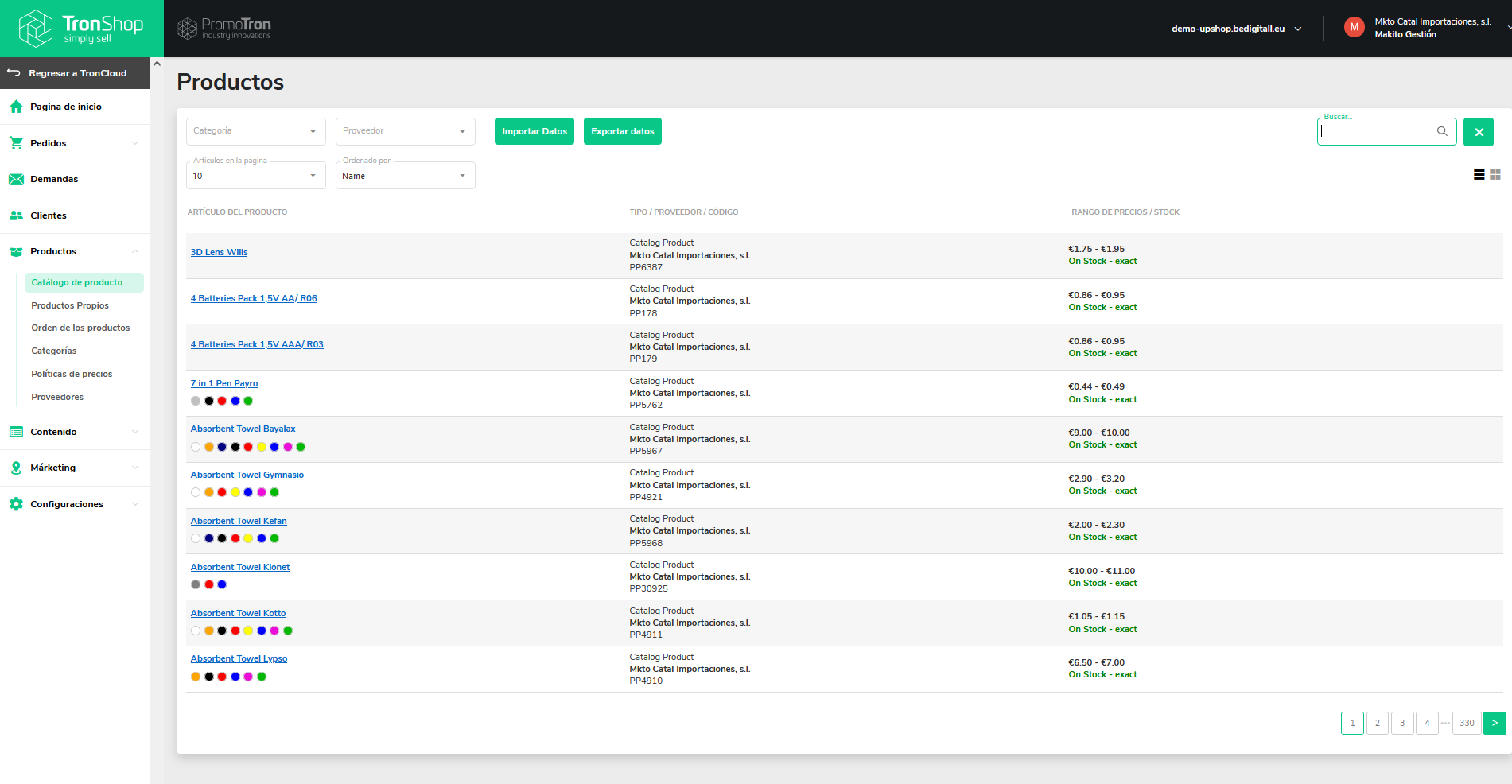This screenshot has width=1512, height=784.
Task: Collapse the Productos menu chevron
Action: pos(135,251)
